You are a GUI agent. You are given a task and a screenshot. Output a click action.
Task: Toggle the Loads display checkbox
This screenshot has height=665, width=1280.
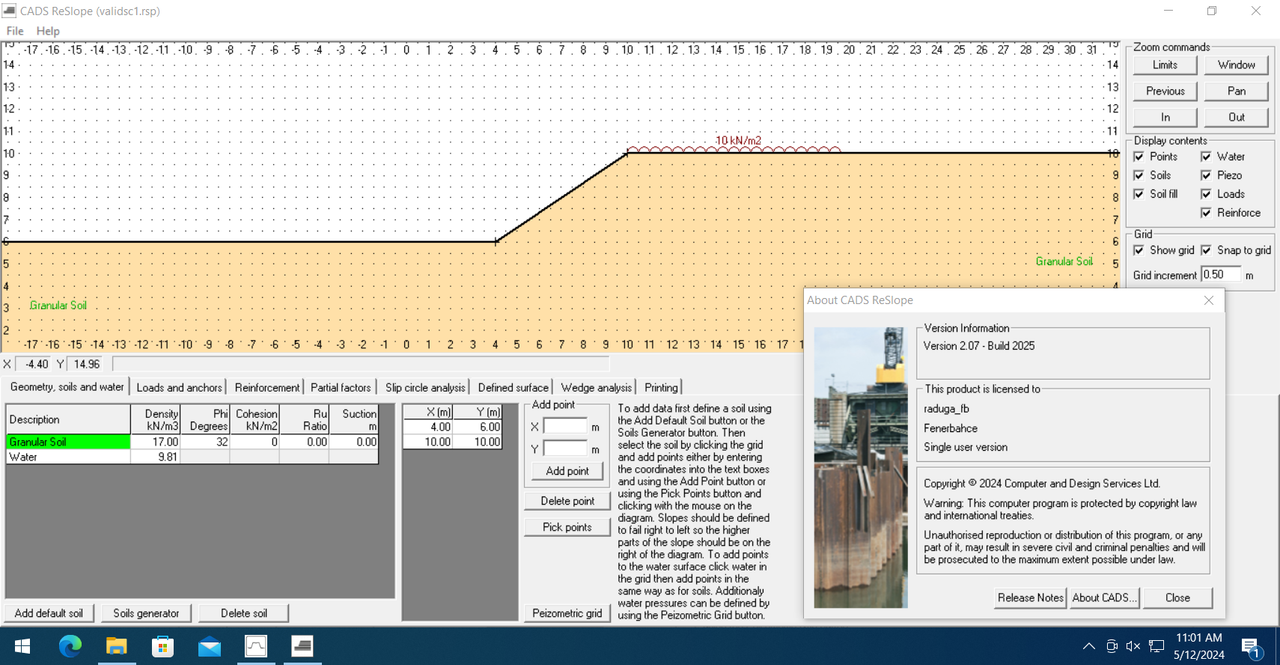tap(1206, 194)
